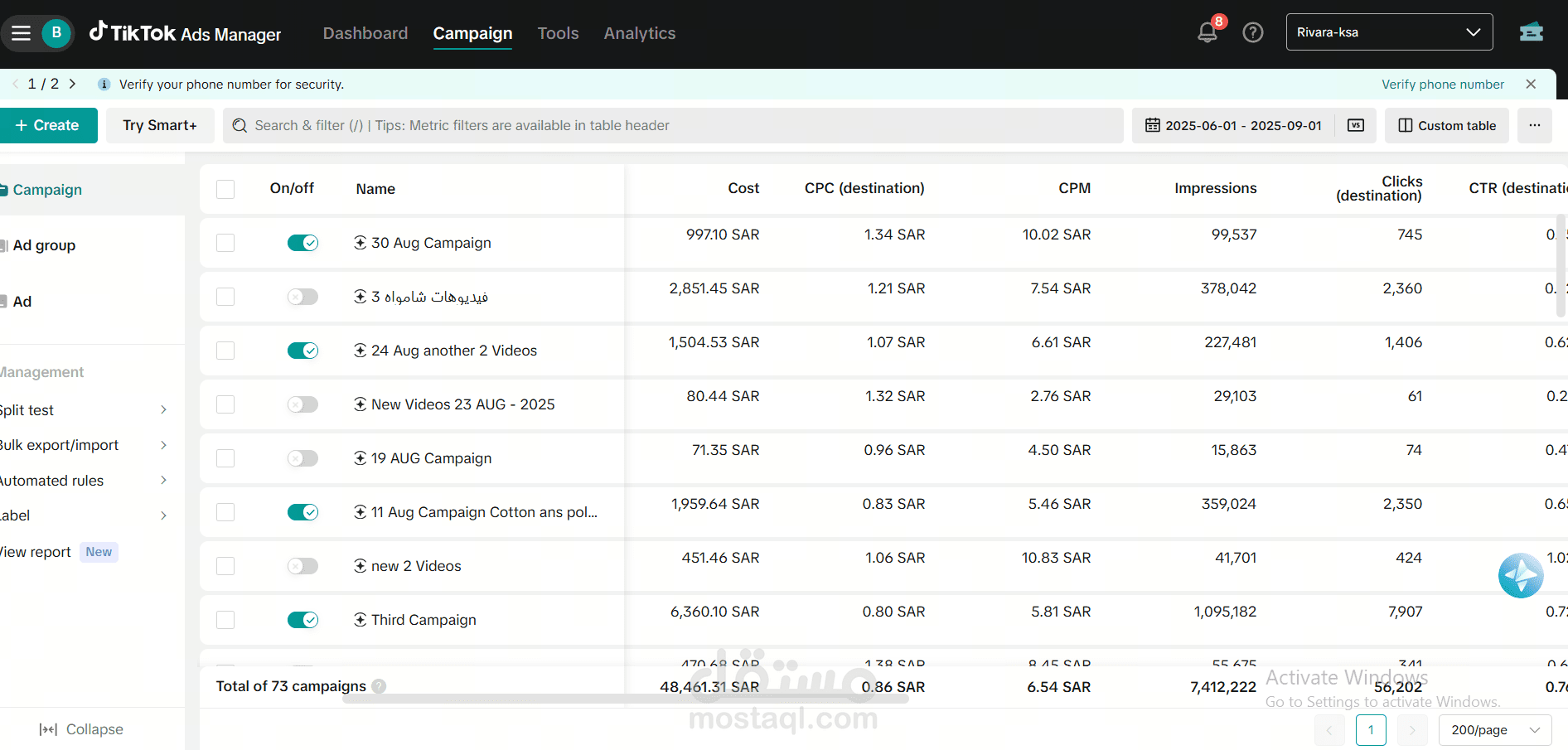Screen dimensions: 1568x750
Task: Open the notifications bell
Action: click(1207, 32)
